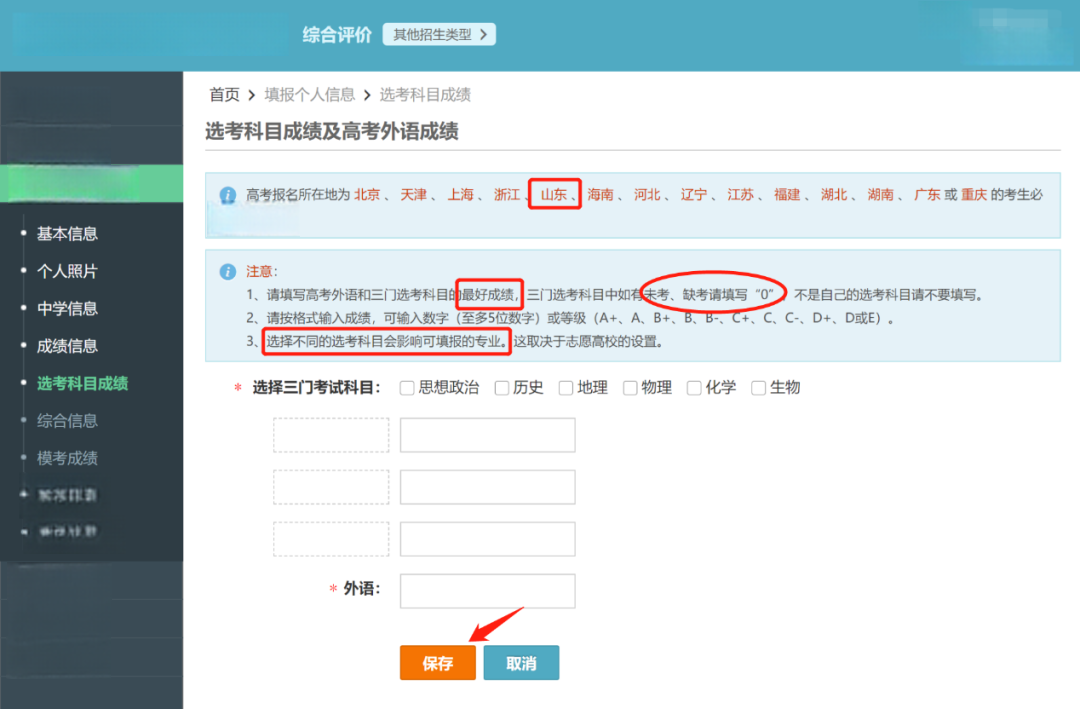
Task: Check the 生物 subject checkbox
Action: [758, 388]
